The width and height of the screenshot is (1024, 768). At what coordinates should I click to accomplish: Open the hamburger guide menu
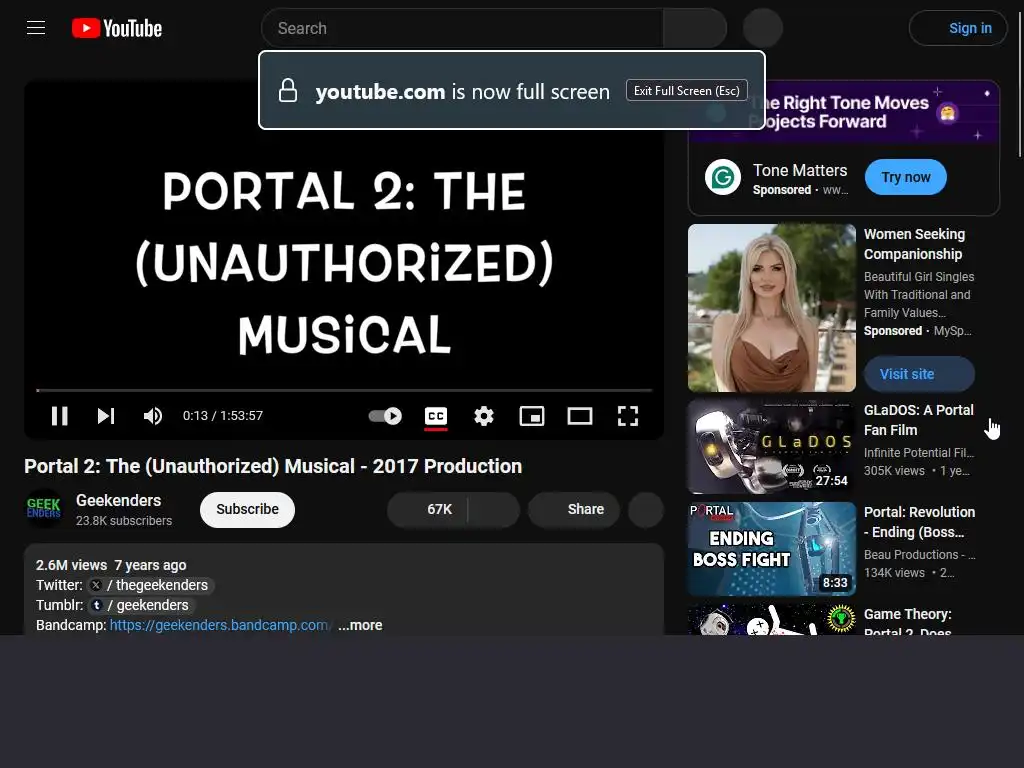(36, 28)
